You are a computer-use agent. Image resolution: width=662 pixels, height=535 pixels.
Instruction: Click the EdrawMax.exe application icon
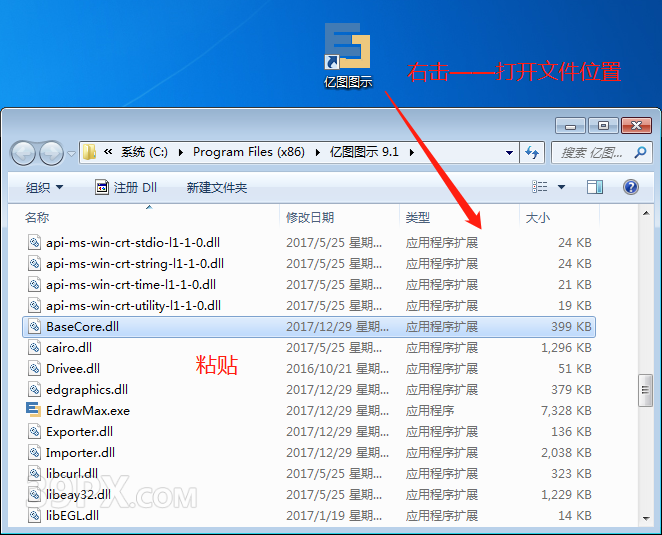(x=34, y=410)
